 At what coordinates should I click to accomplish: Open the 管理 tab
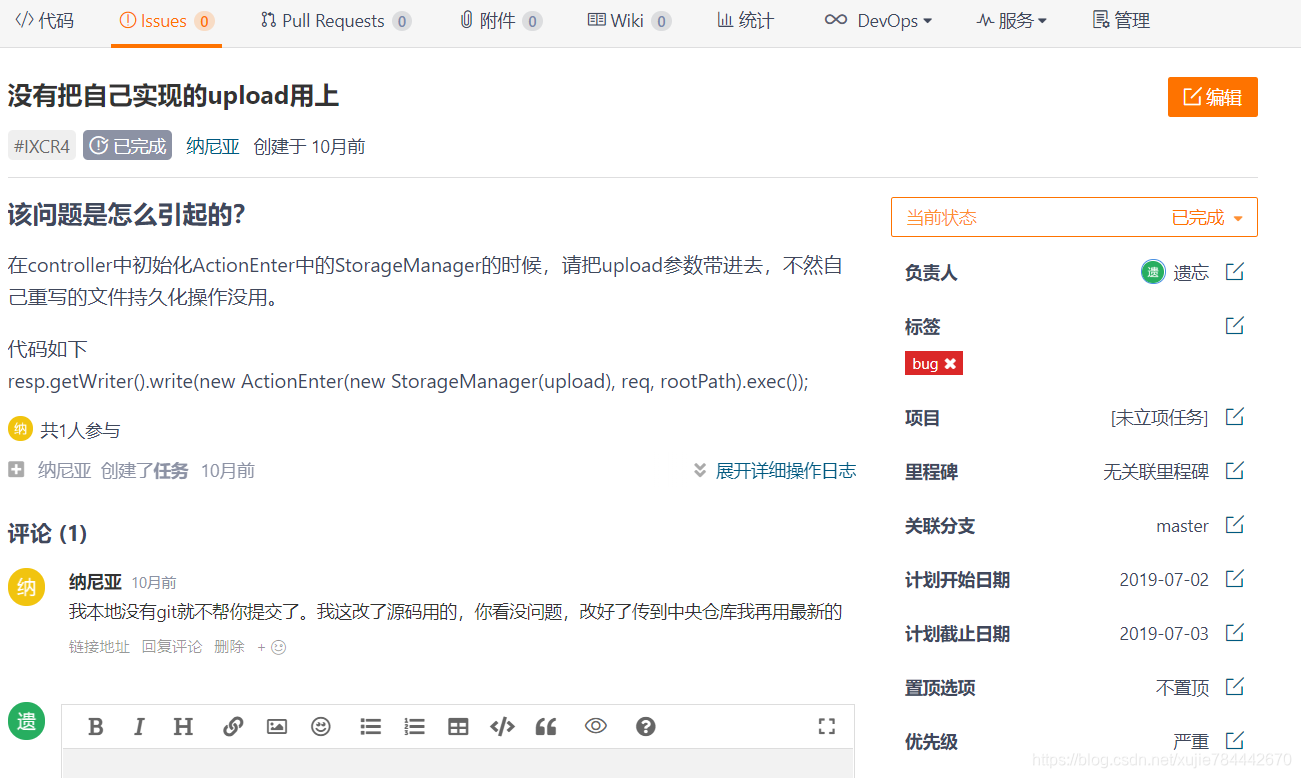[1121, 20]
